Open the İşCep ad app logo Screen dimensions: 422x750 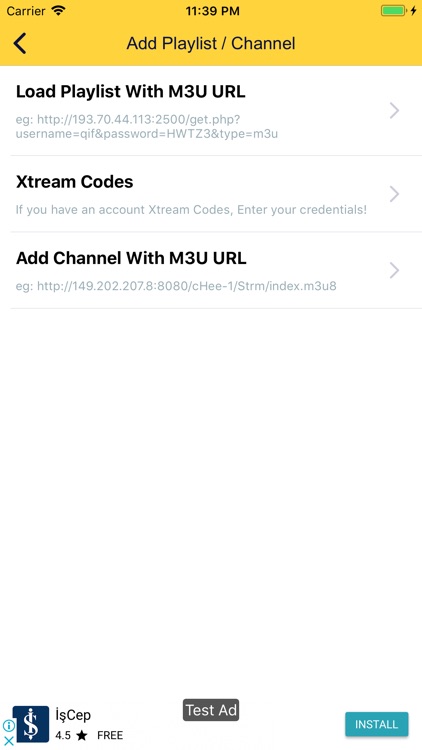[x=31, y=724]
